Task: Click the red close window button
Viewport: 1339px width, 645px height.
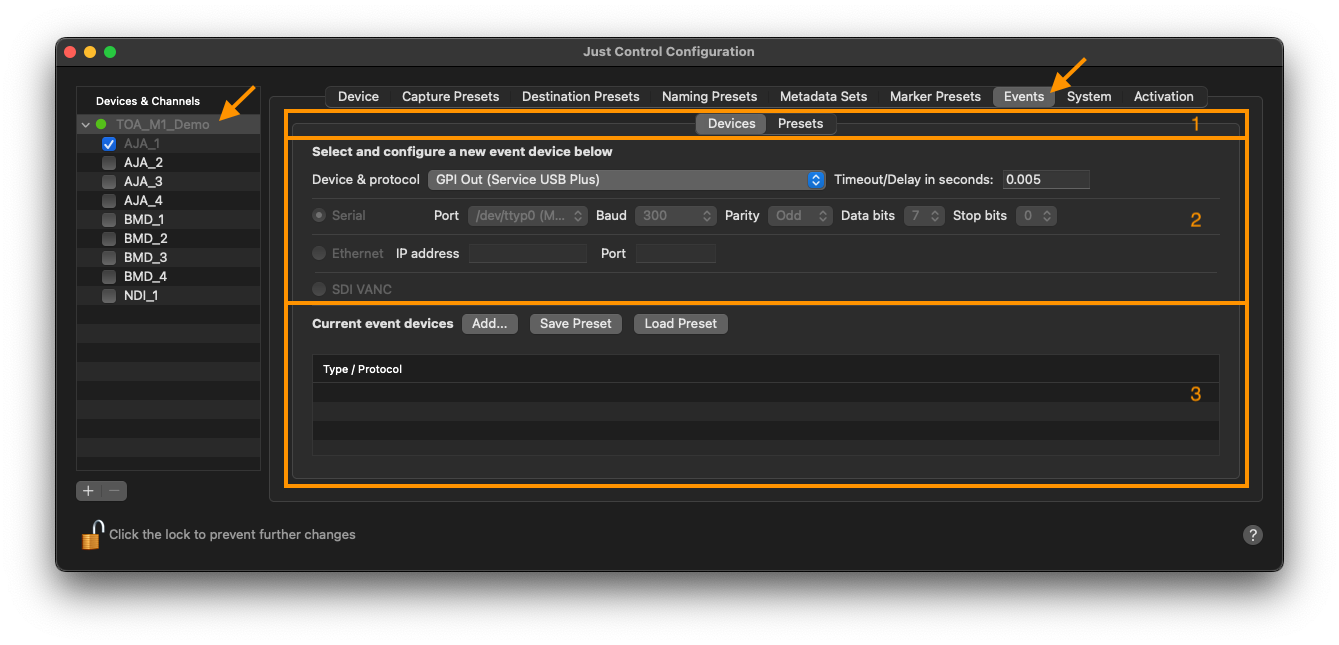Action: (70, 52)
